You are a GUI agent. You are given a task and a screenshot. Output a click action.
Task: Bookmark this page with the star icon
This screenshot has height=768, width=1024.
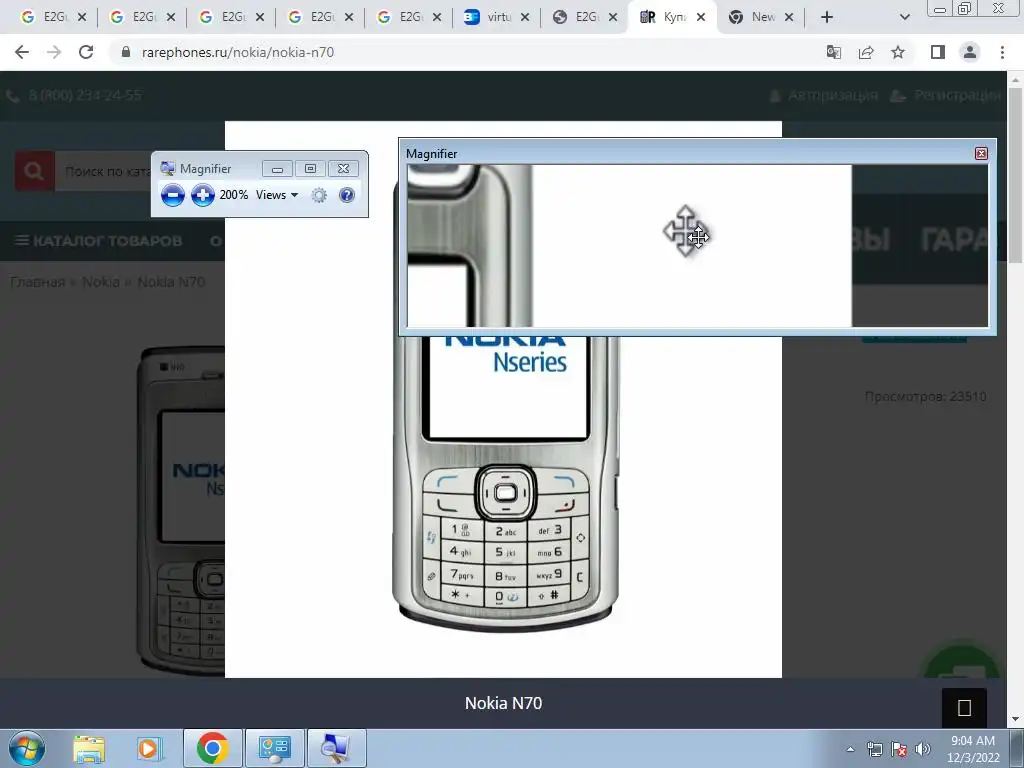click(x=898, y=52)
